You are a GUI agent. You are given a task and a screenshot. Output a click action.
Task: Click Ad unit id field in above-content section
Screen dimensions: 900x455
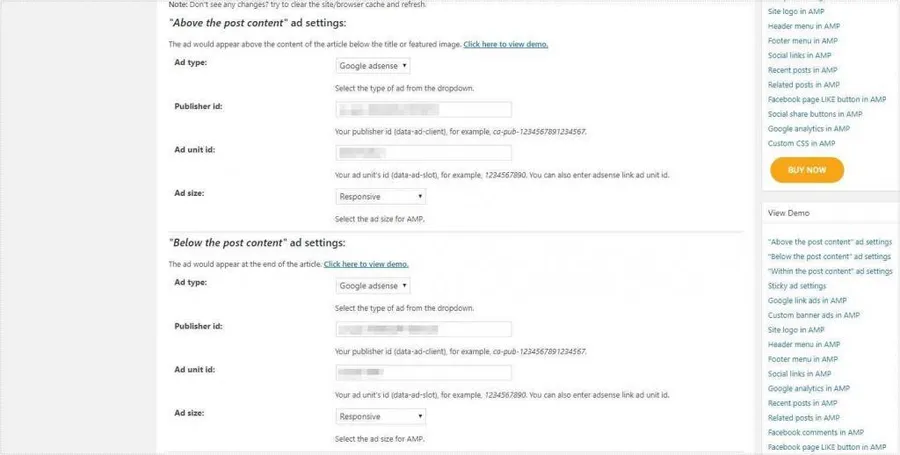pos(423,153)
